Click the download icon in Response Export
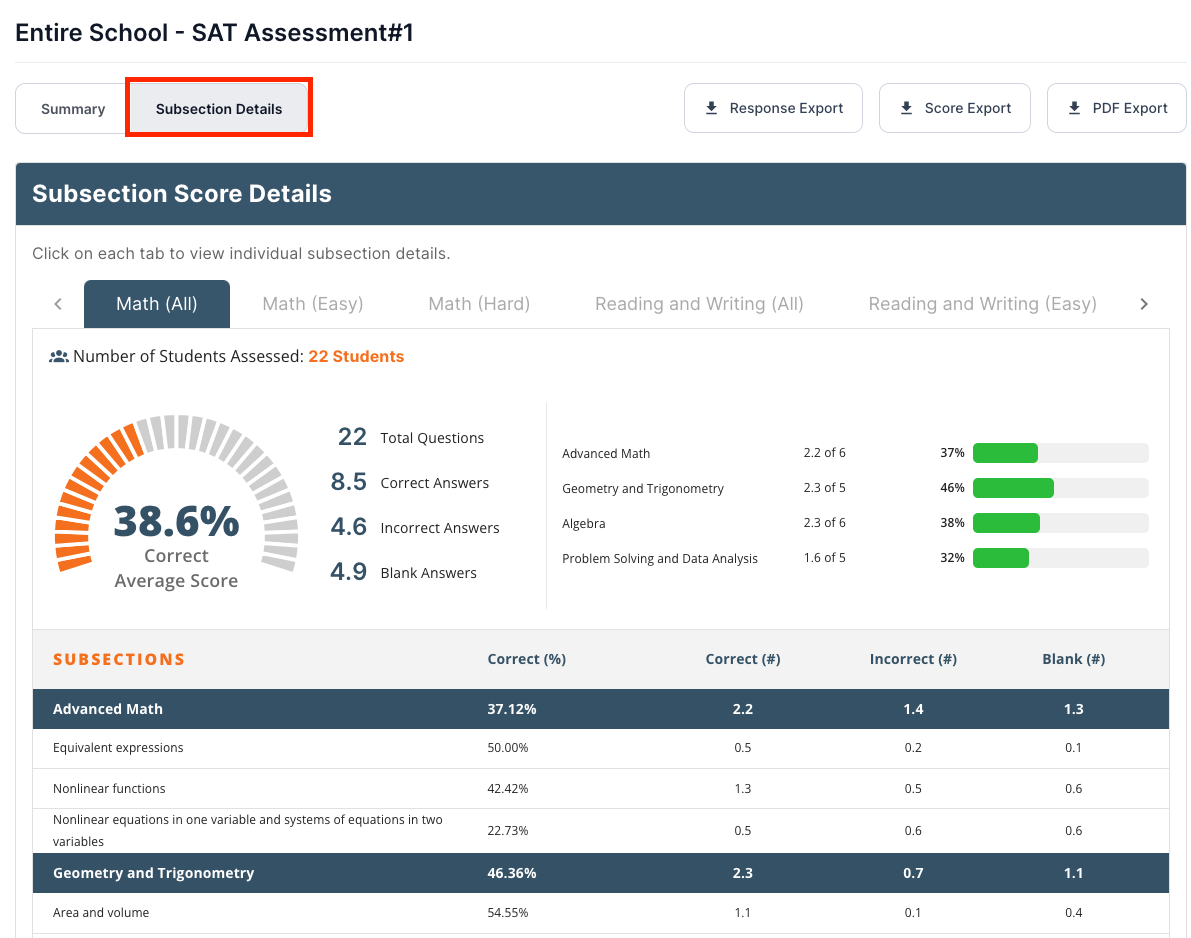The height and width of the screenshot is (938, 1191). point(711,108)
